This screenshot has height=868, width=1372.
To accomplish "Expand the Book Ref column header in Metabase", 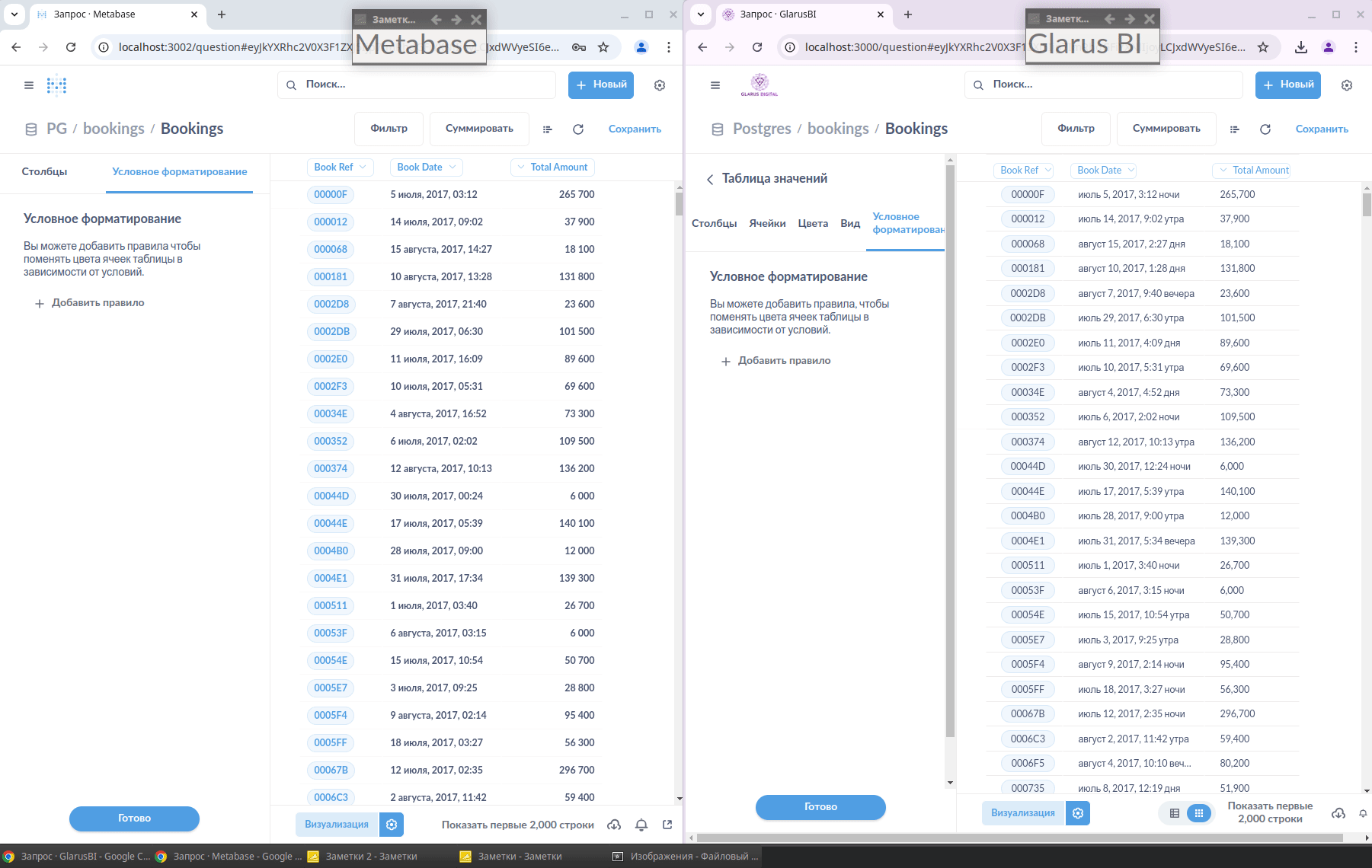I will [x=340, y=168].
